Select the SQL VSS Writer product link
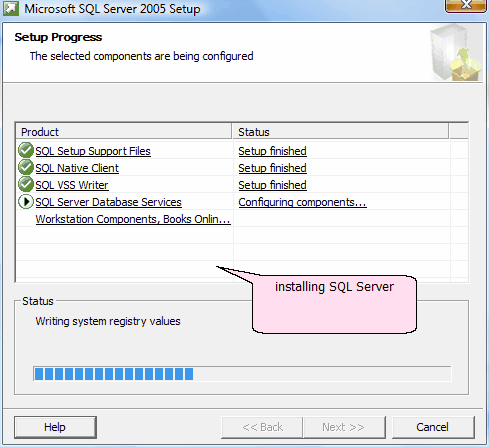The image size is (489, 447). coord(72,185)
